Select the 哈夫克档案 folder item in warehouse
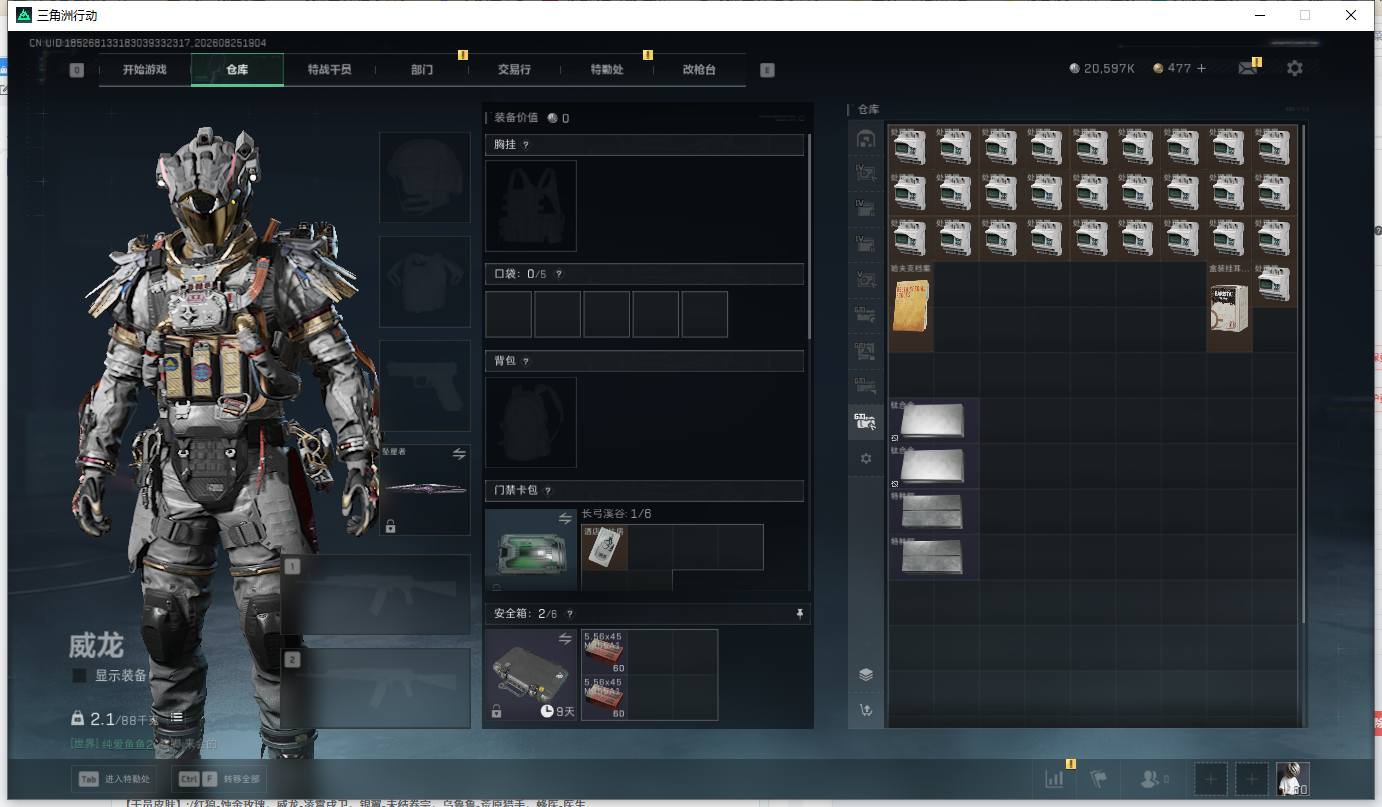1382x807 pixels. [911, 307]
